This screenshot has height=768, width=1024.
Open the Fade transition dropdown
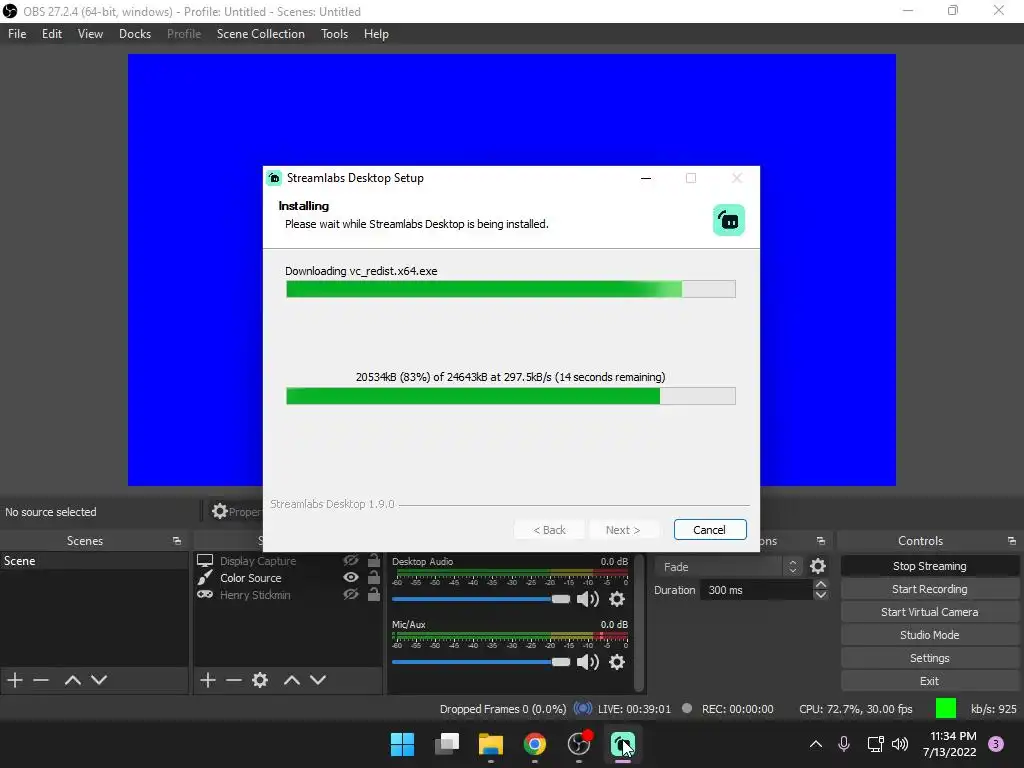pyautogui.click(x=729, y=566)
